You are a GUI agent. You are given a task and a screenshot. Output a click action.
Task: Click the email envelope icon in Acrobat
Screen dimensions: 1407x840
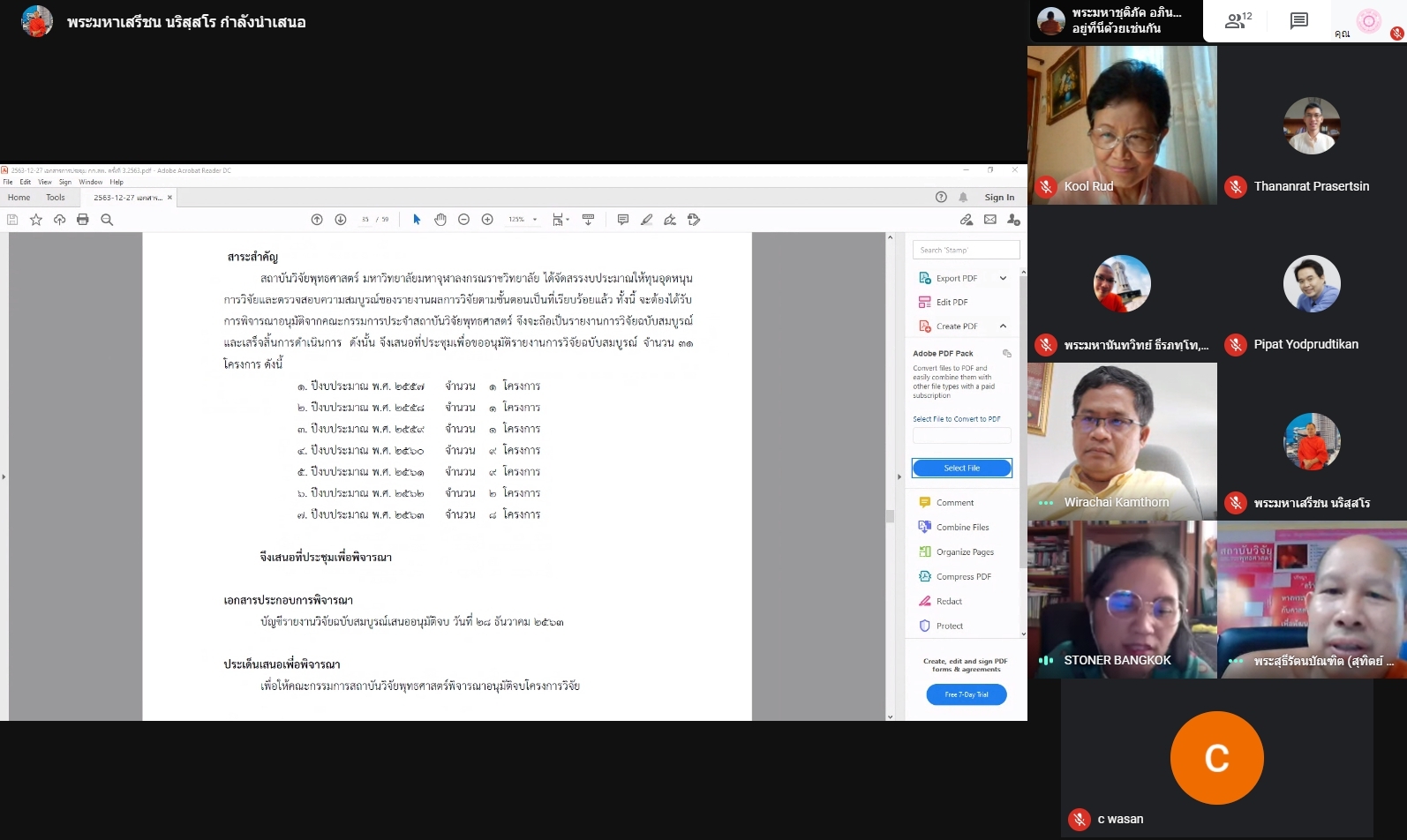pyautogui.click(x=990, y=220)
